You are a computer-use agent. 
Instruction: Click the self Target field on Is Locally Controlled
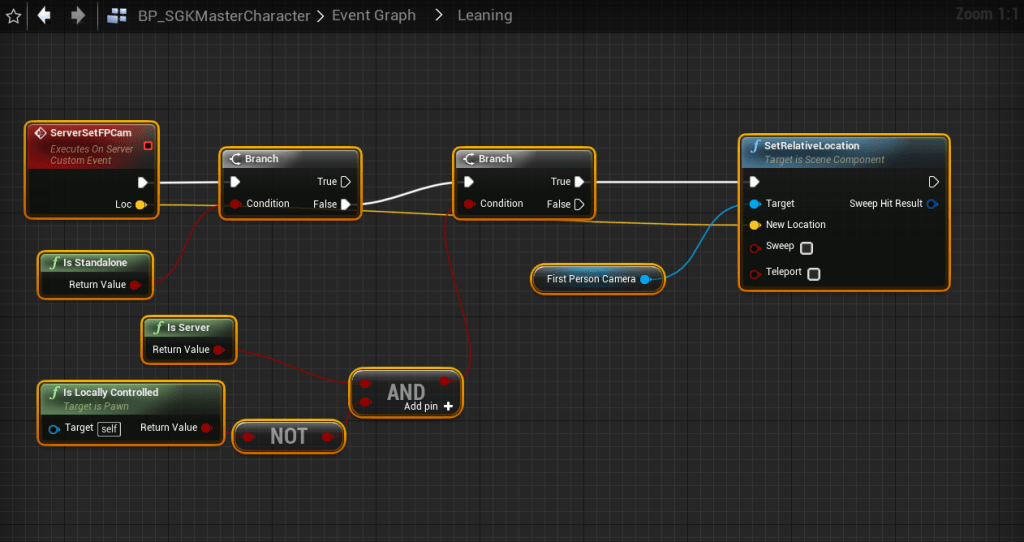pyautogui.click(x=109, y=428)
